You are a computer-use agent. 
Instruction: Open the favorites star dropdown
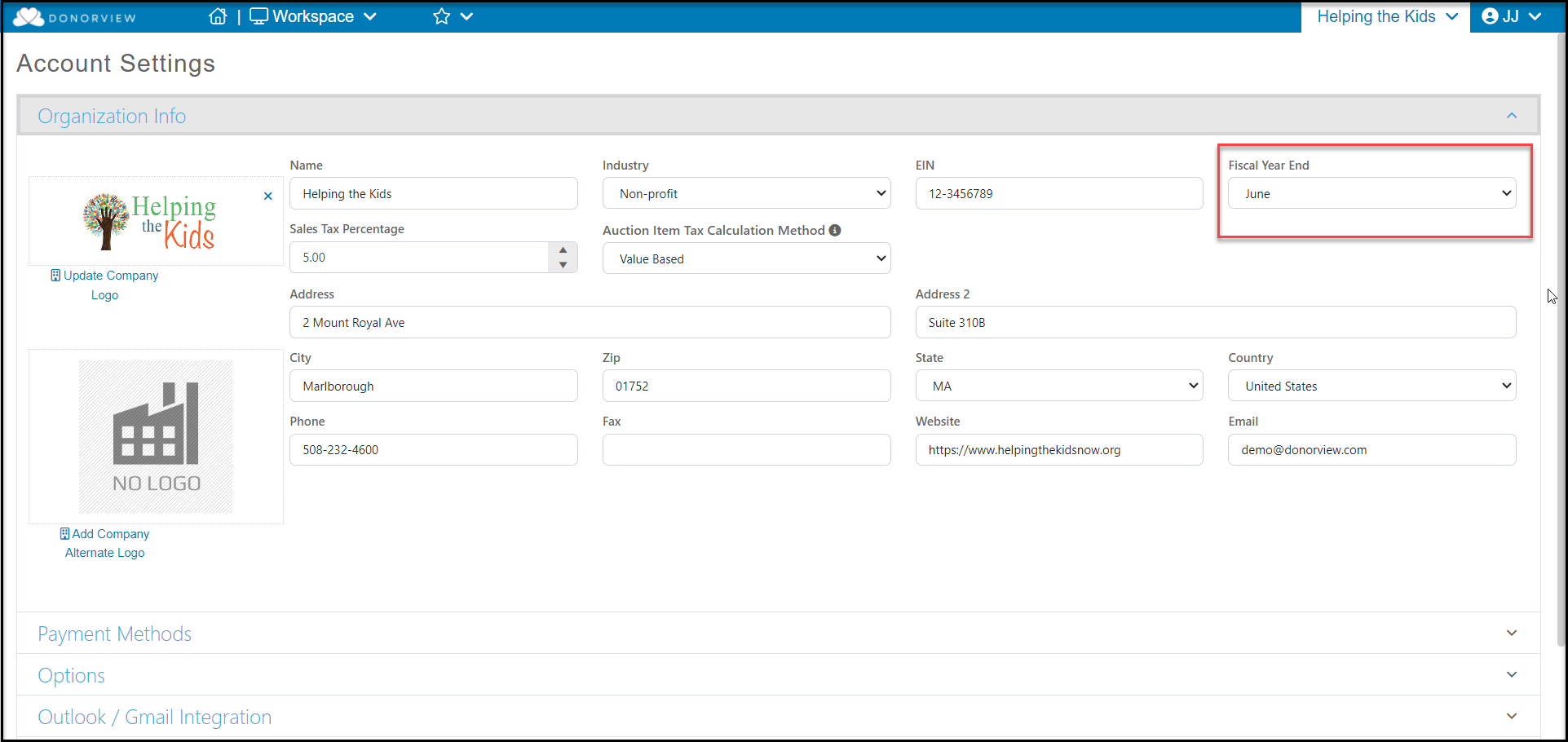[x=453, y=16]
